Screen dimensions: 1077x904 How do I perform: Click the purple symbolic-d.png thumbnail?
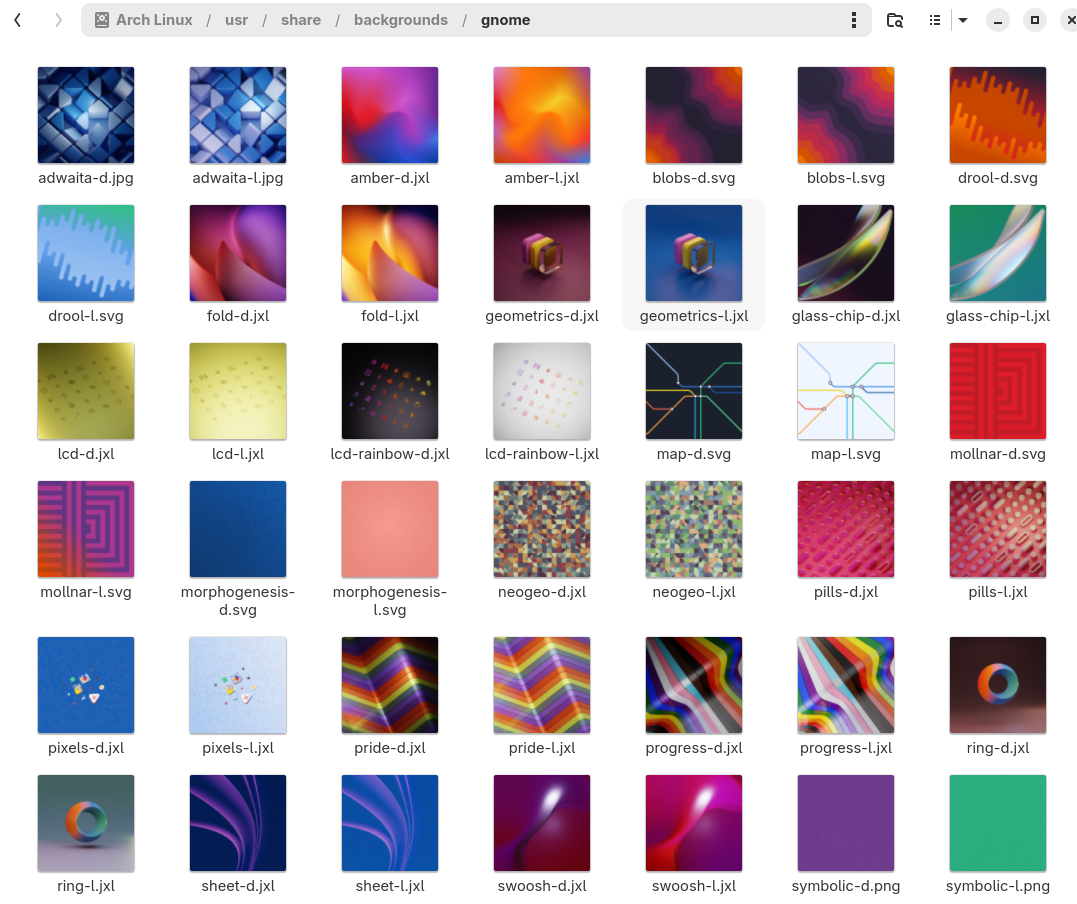(846, 823)
